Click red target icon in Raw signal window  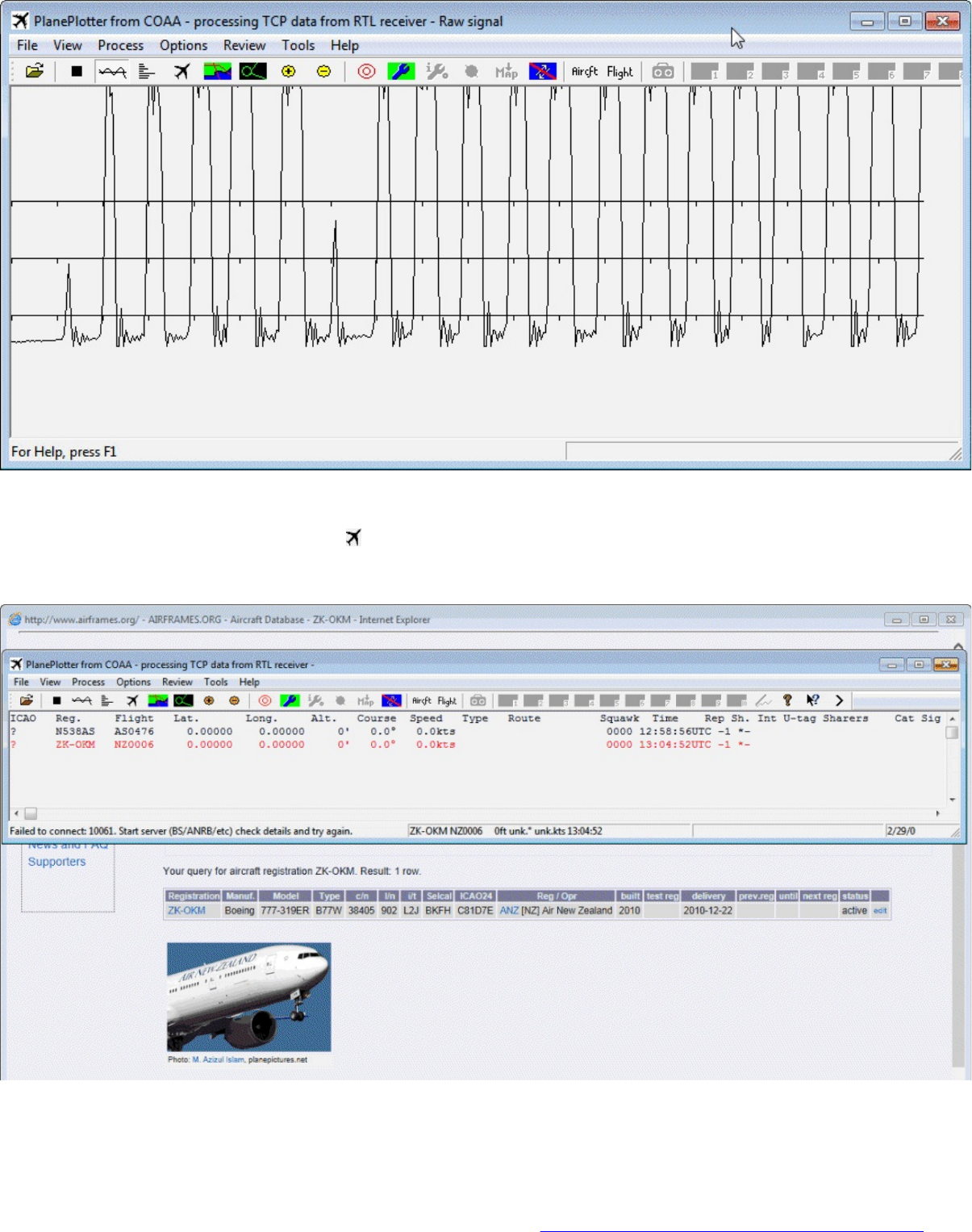pos(366,71)
